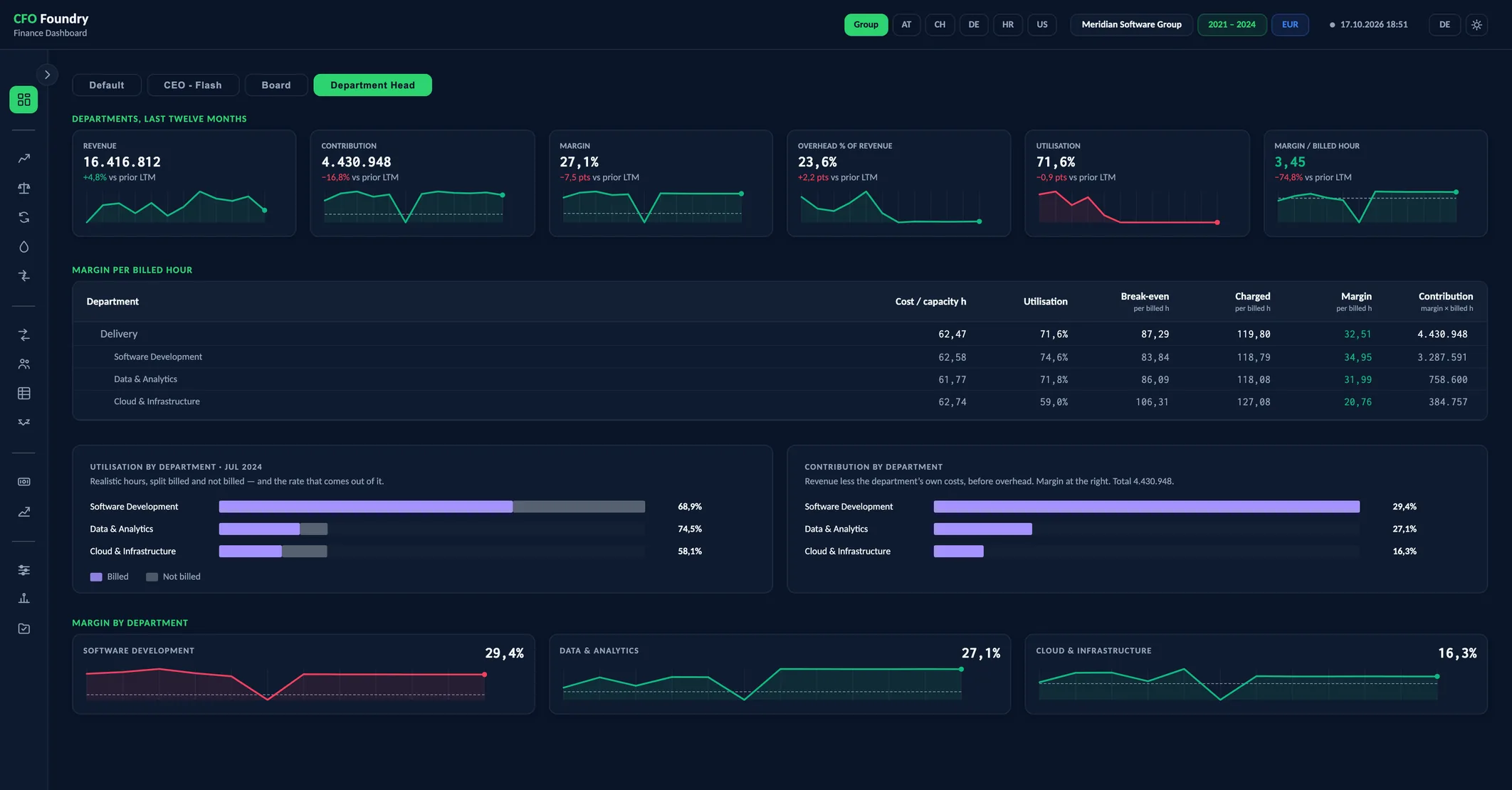Open the EUR currency selector
Image resolution: width=1512 pixels, height=790 pixels.
tap(1290, 24)
